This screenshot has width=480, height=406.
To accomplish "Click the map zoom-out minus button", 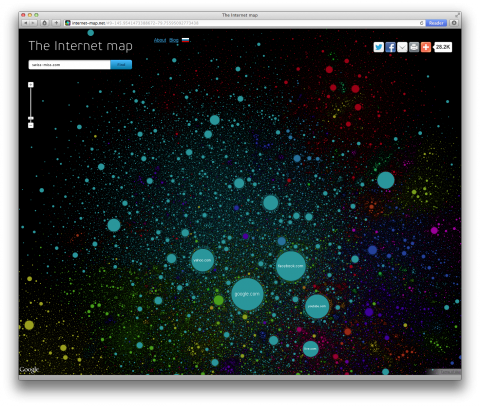I will point(31,125).
